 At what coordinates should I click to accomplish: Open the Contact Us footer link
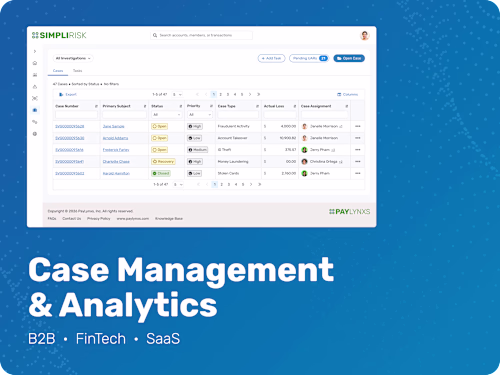click(x=72, y=219)
